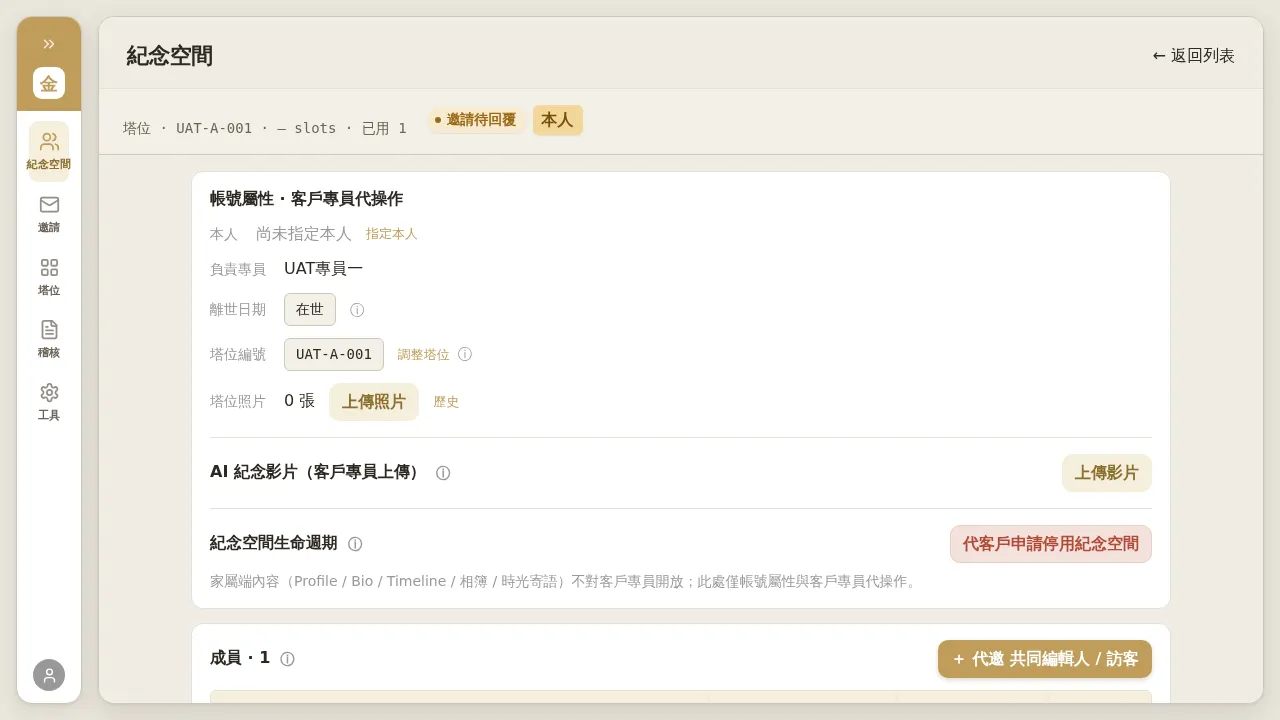Click the 邀請待回覆 status badge

pos(476,120)
